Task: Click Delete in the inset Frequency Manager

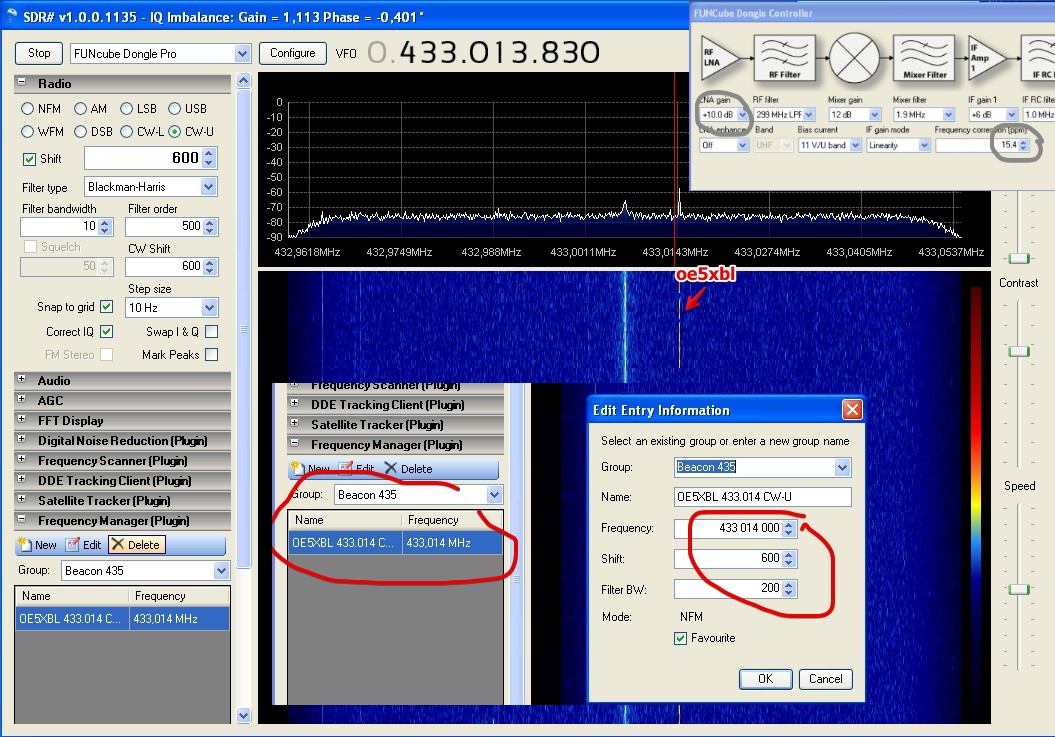Action: (408, 468)
